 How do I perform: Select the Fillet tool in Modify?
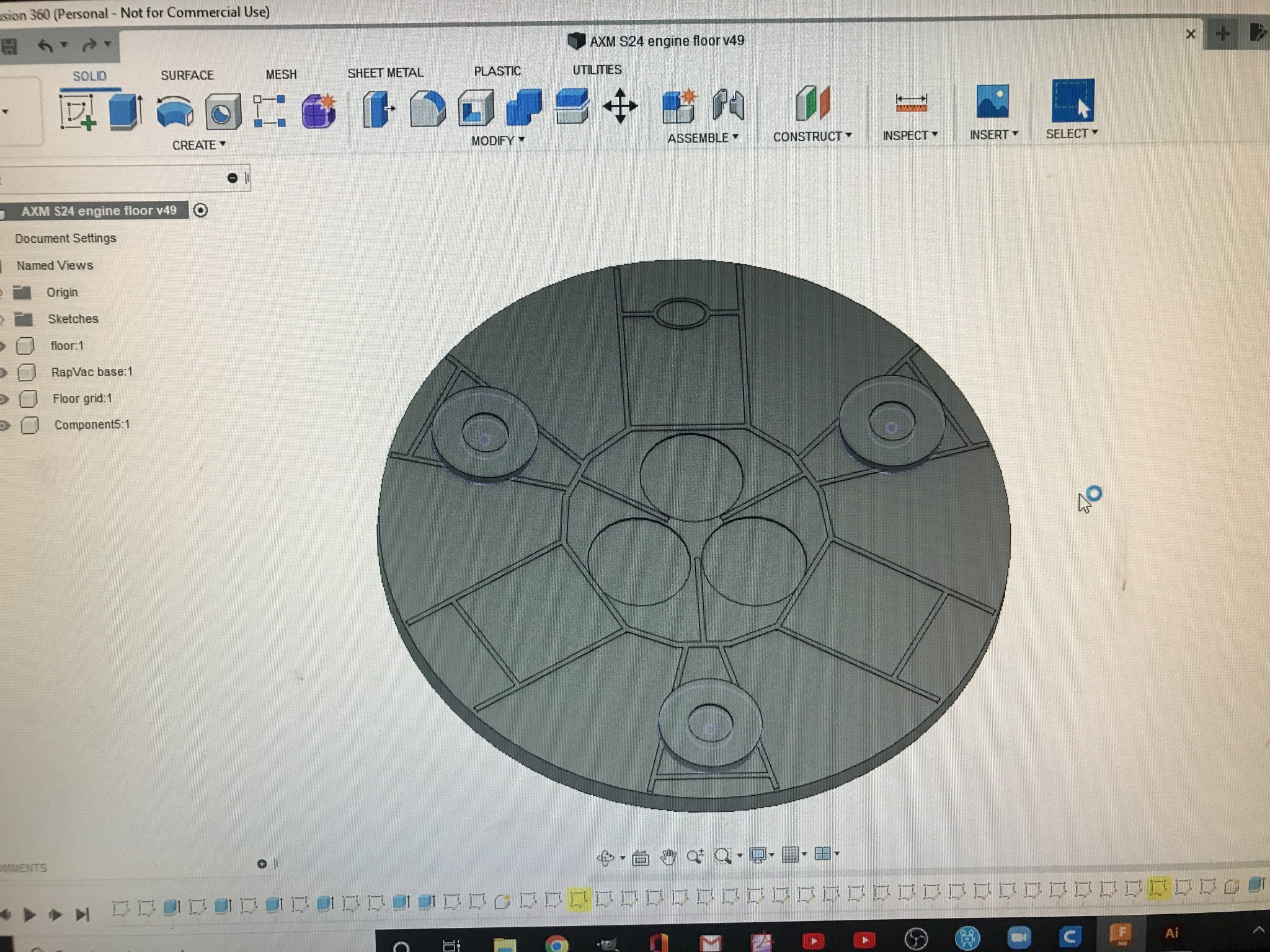click(427, 108)
